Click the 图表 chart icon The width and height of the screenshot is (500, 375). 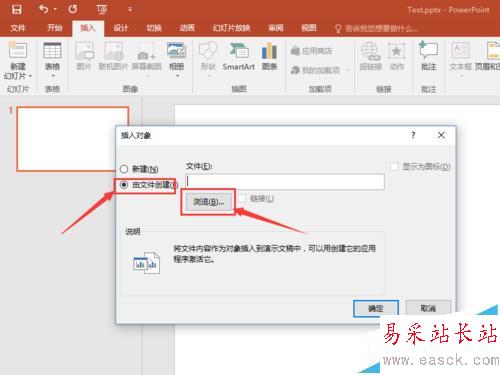[x=269, y=51]
